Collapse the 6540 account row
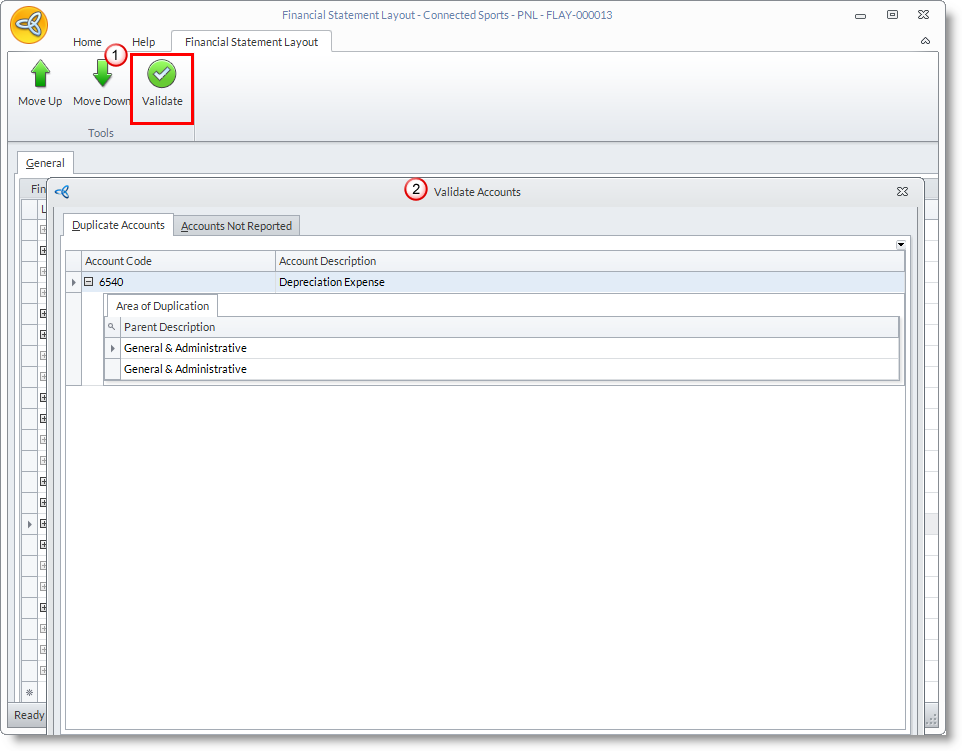Image resolution: width=962 pixels, height=751 pixels. pos(88,282)
